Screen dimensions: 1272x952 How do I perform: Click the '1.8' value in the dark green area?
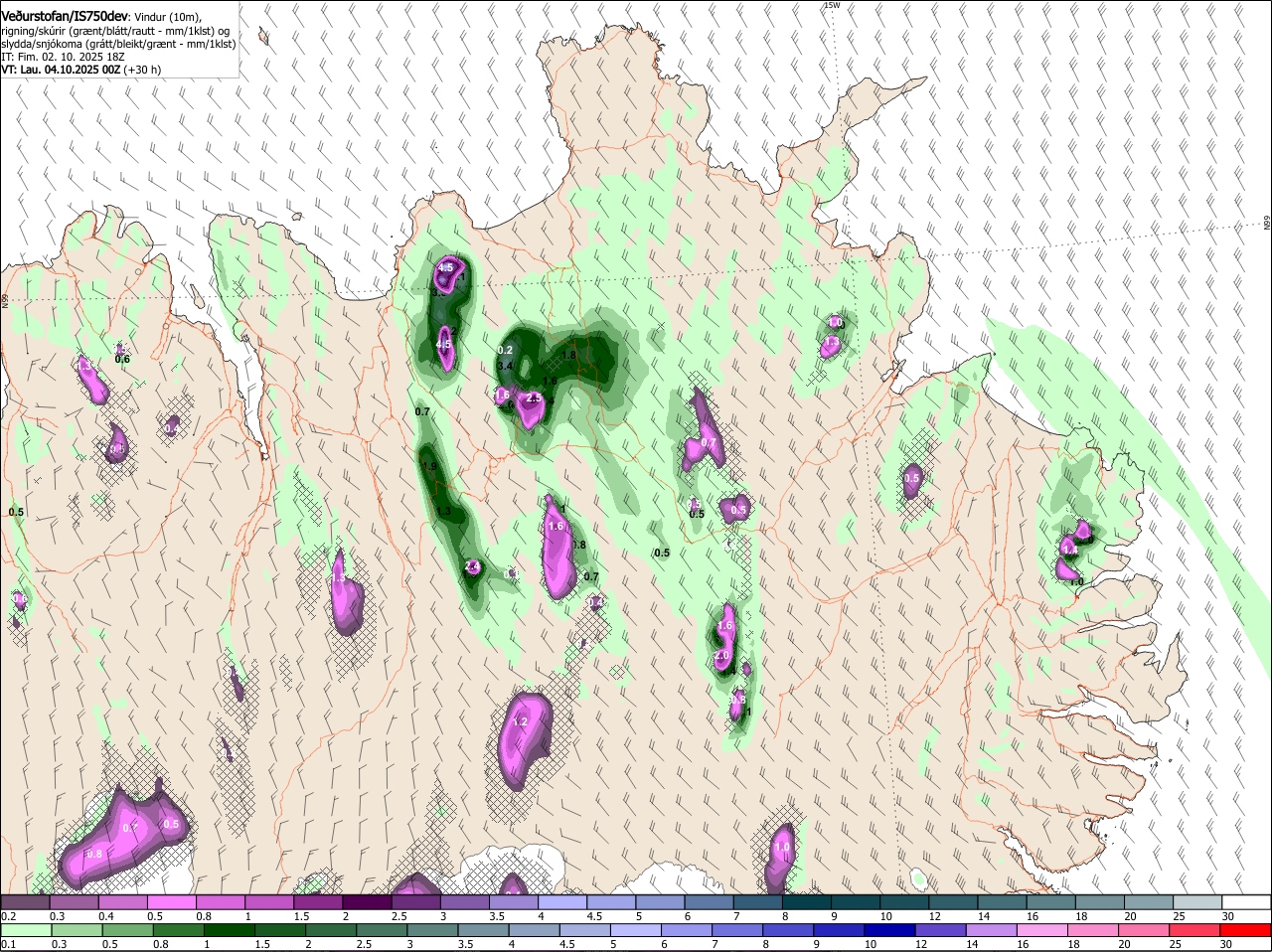tap(569, 355)
